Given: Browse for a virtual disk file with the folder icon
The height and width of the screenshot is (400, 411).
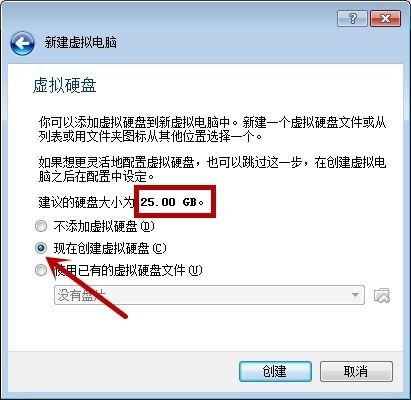Looking at the screenshot, I should coord(382,295).
